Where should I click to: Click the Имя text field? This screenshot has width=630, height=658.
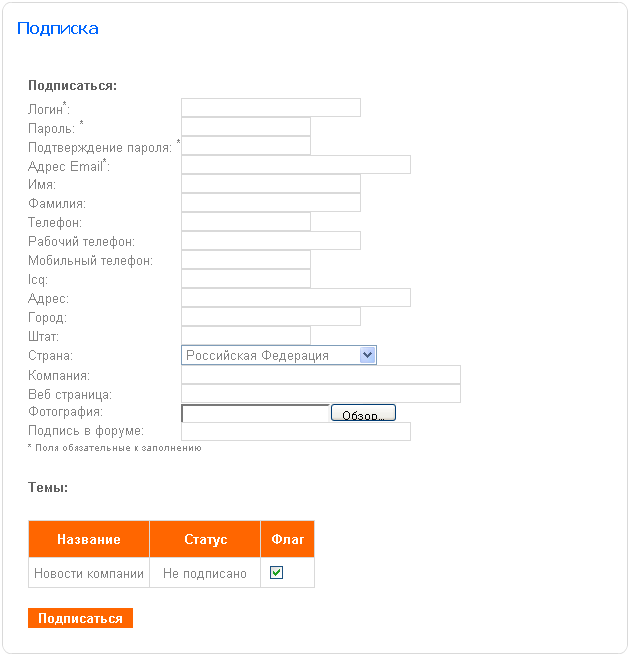pos(270,184)
